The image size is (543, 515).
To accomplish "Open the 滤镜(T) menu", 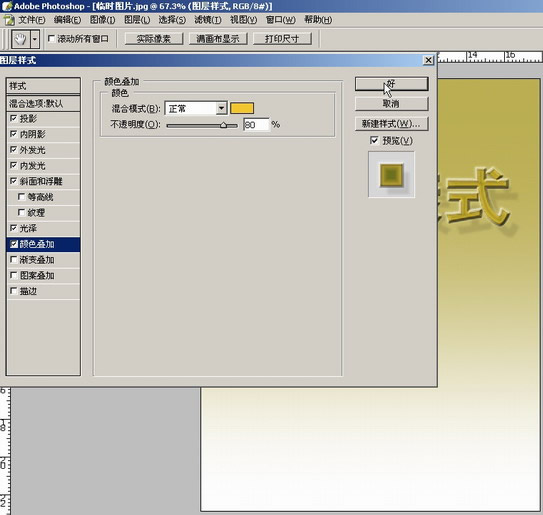I will [x=208, y=20].
